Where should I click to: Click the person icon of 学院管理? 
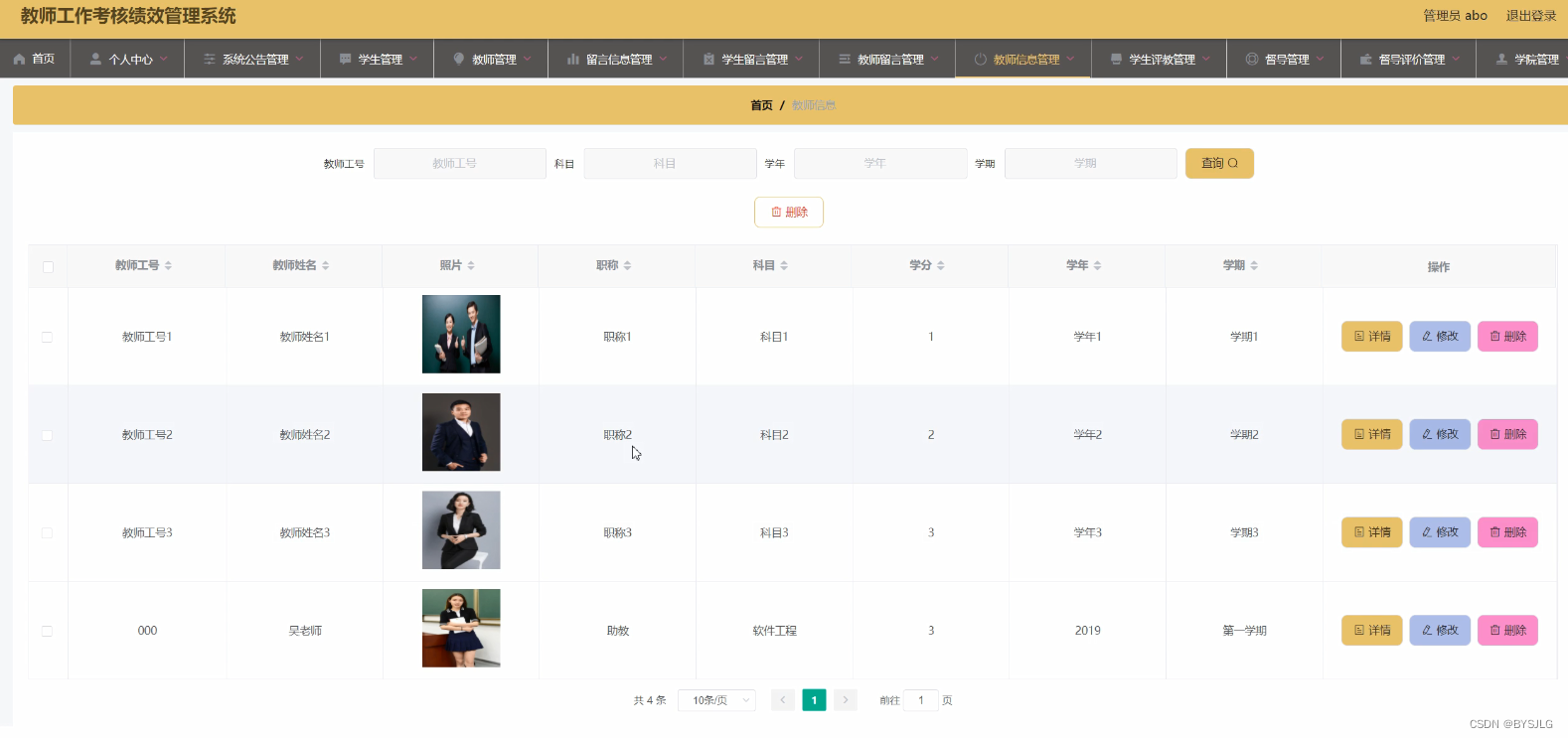click(x=1501, y=60)
